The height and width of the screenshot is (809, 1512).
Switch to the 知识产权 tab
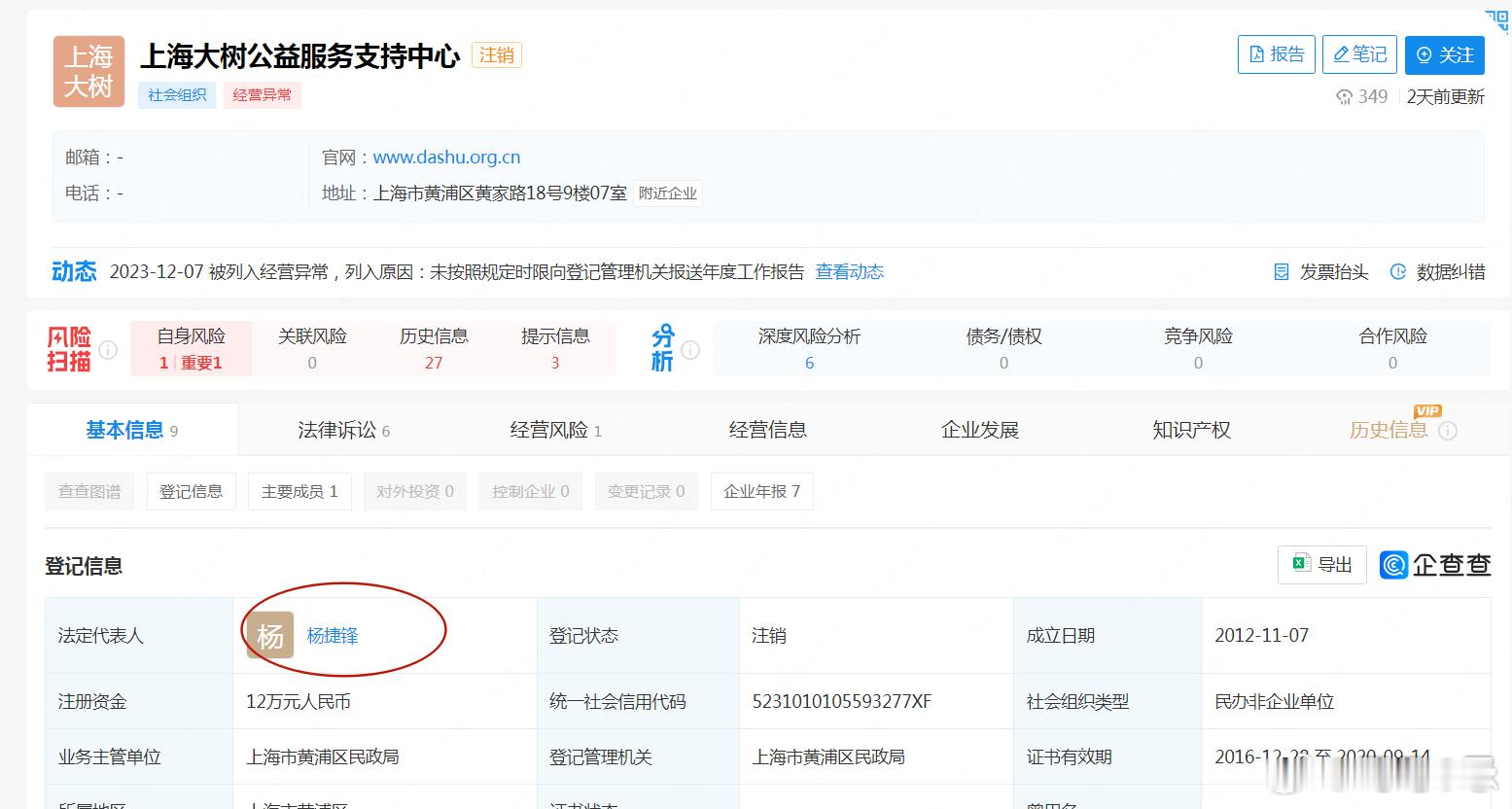click(x=1192, y=430)
